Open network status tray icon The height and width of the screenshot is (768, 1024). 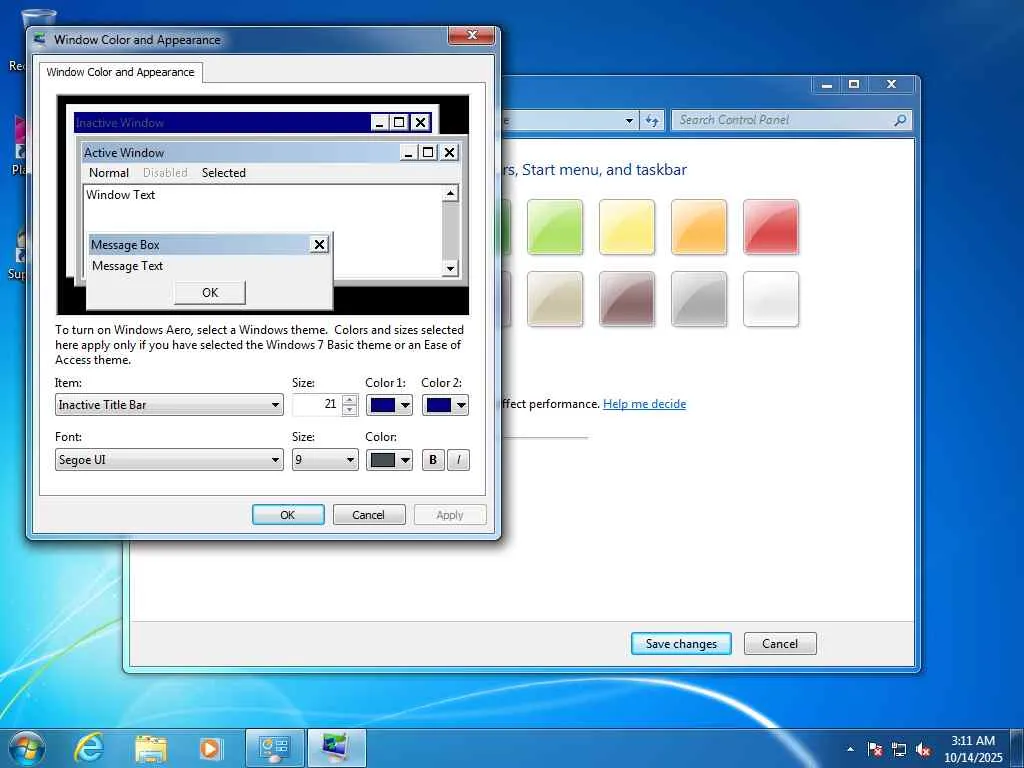899,749
